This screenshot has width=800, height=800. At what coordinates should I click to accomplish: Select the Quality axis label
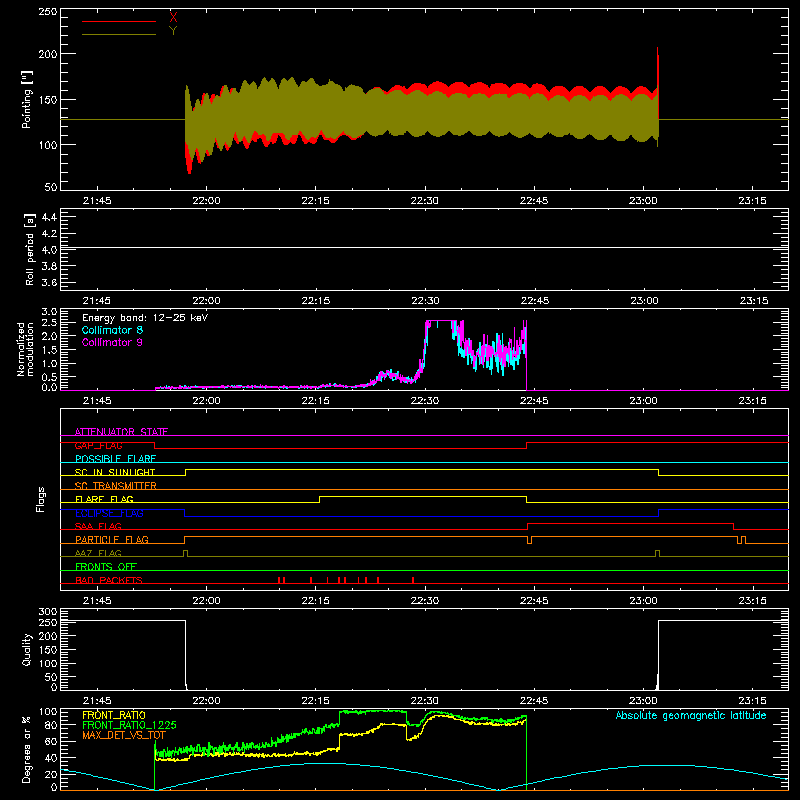click(27, 649)
